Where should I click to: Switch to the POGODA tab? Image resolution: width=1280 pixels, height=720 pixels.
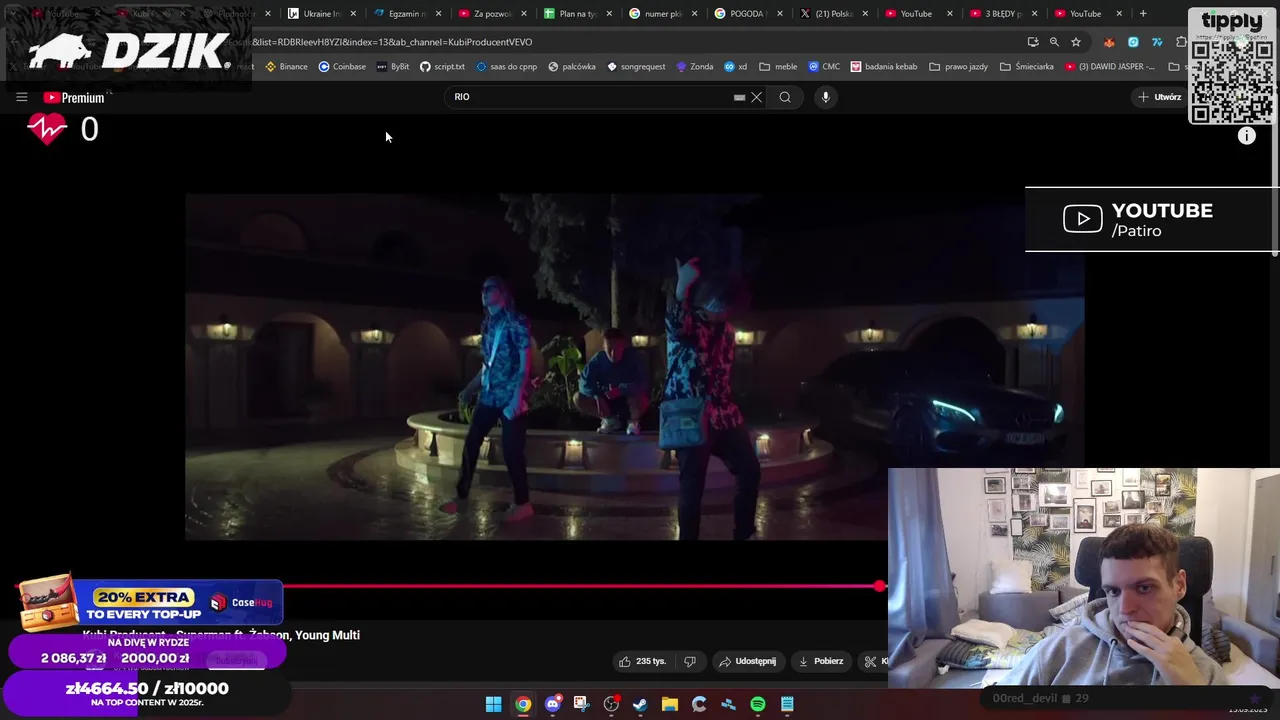(x=749, y=14)
